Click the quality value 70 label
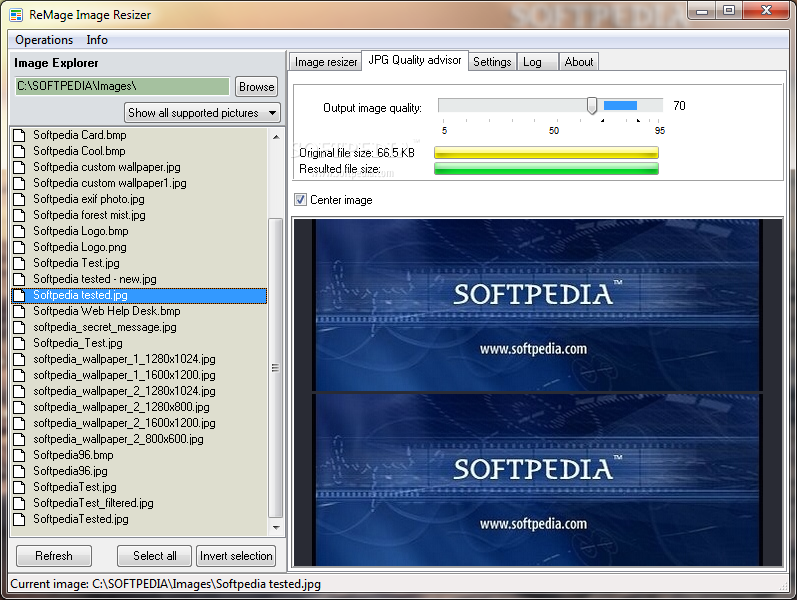 click(x=680, y=106)
